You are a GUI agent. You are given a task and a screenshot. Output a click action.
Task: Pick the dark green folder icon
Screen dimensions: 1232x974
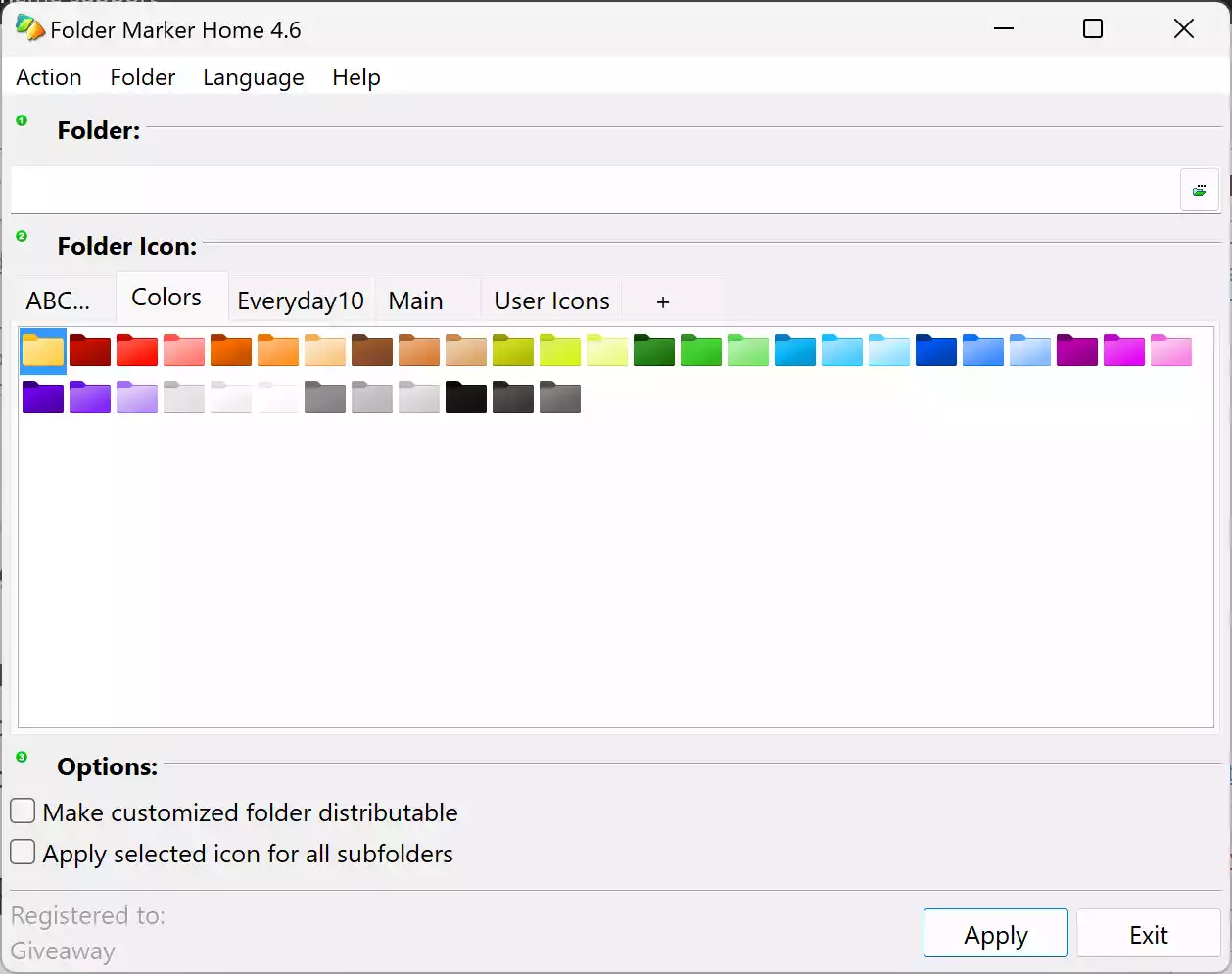tap(654, 351)
